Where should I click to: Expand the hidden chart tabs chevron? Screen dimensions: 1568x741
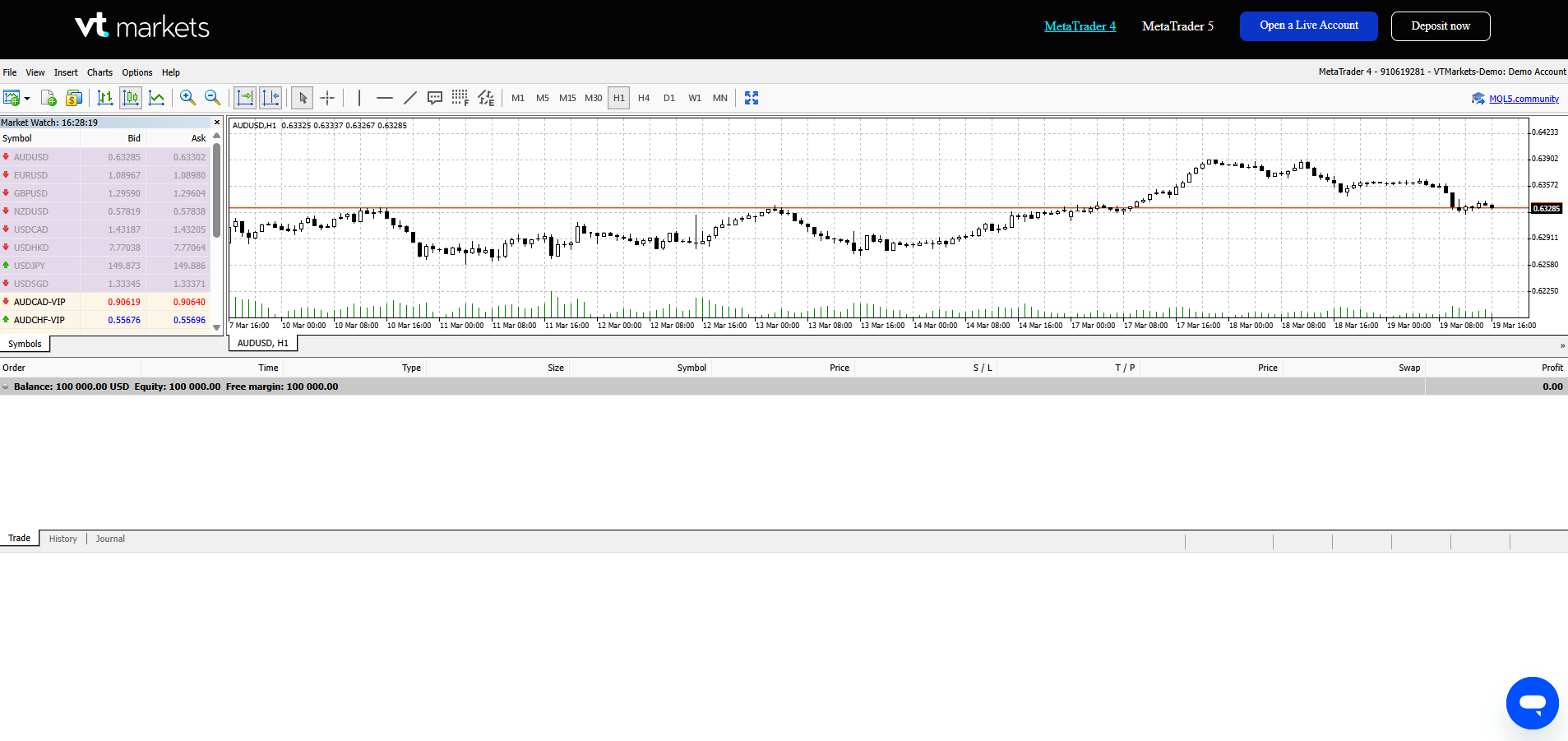coord(1562,345)
